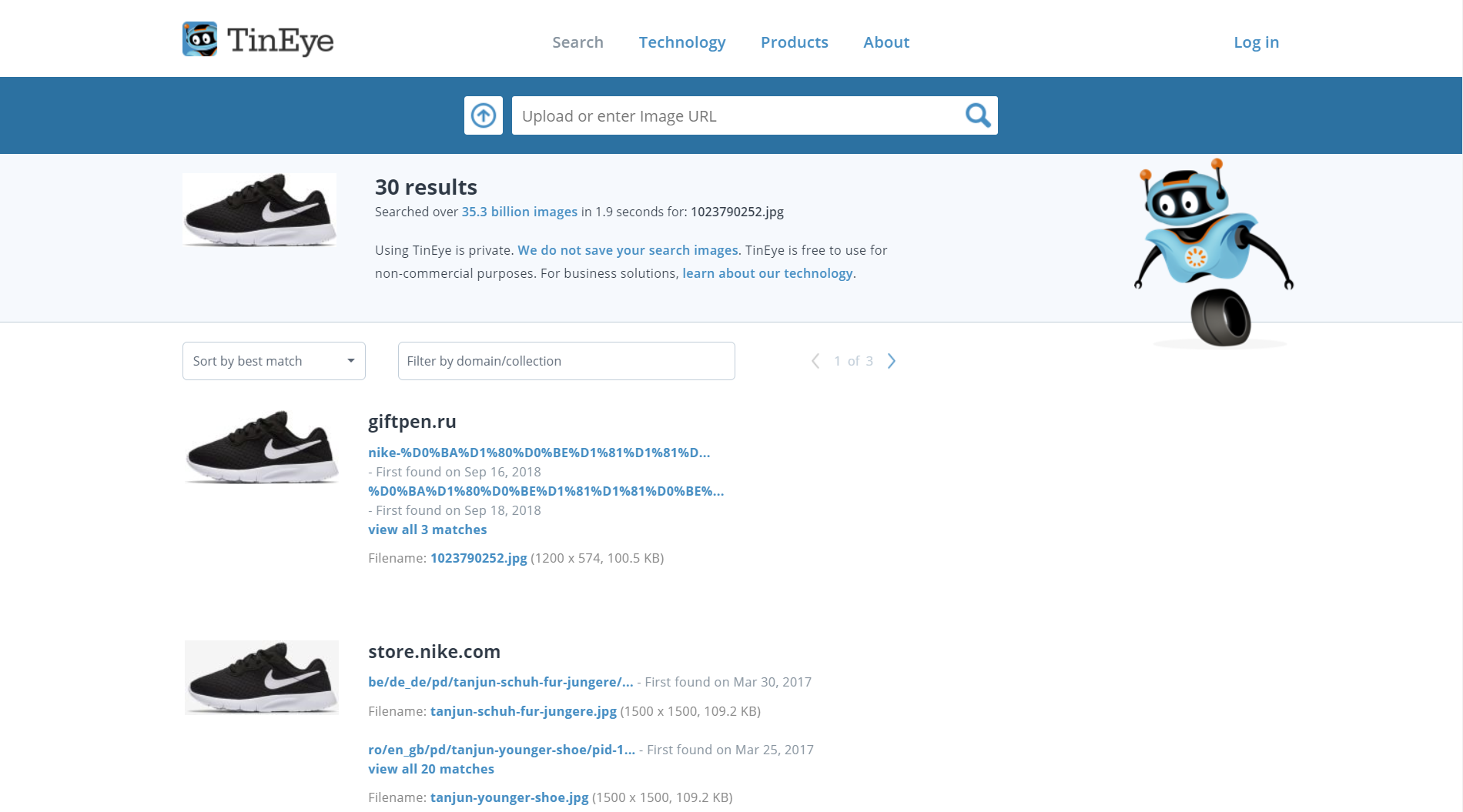Click the searched shoe image thumbnail
This screenshot has height=812, width=1463.
click(259, 210)
